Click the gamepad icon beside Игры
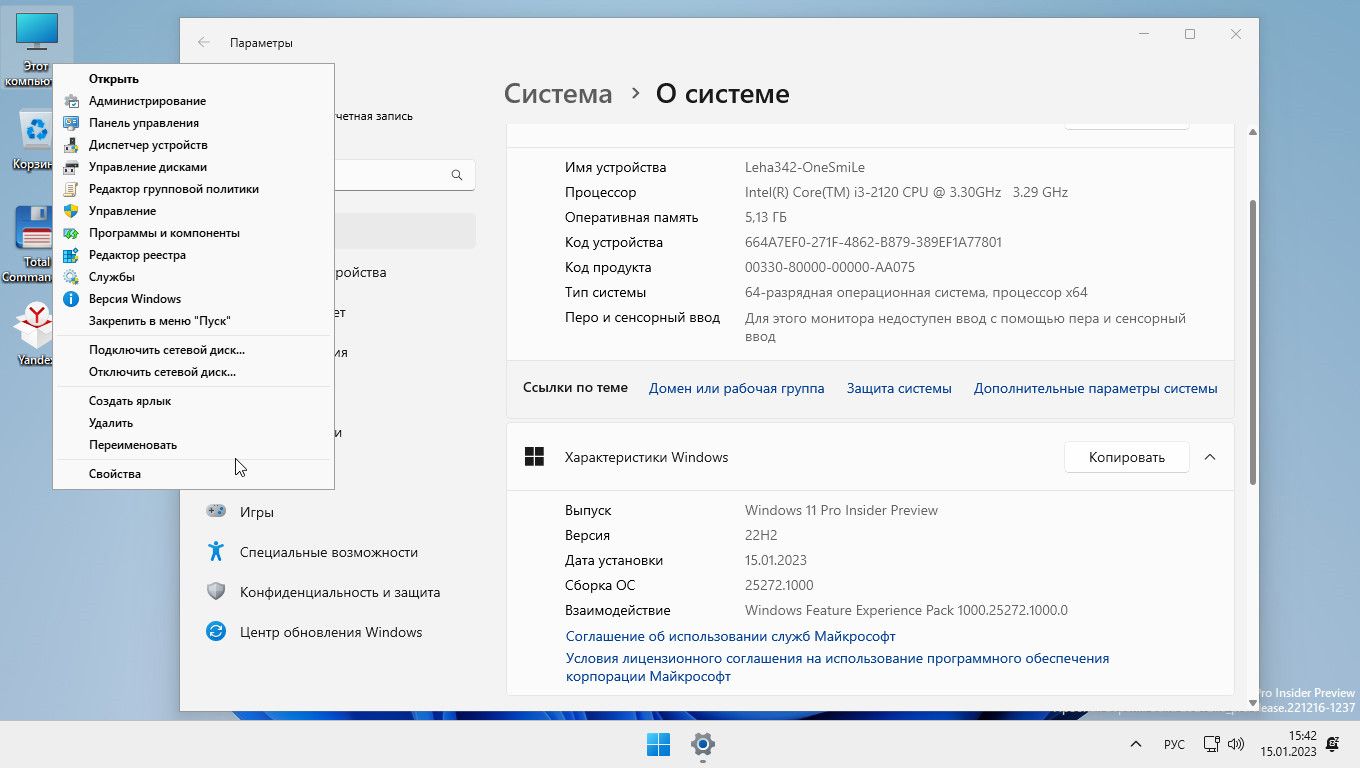The image size is (1360, 768). [x=216, y=511]
